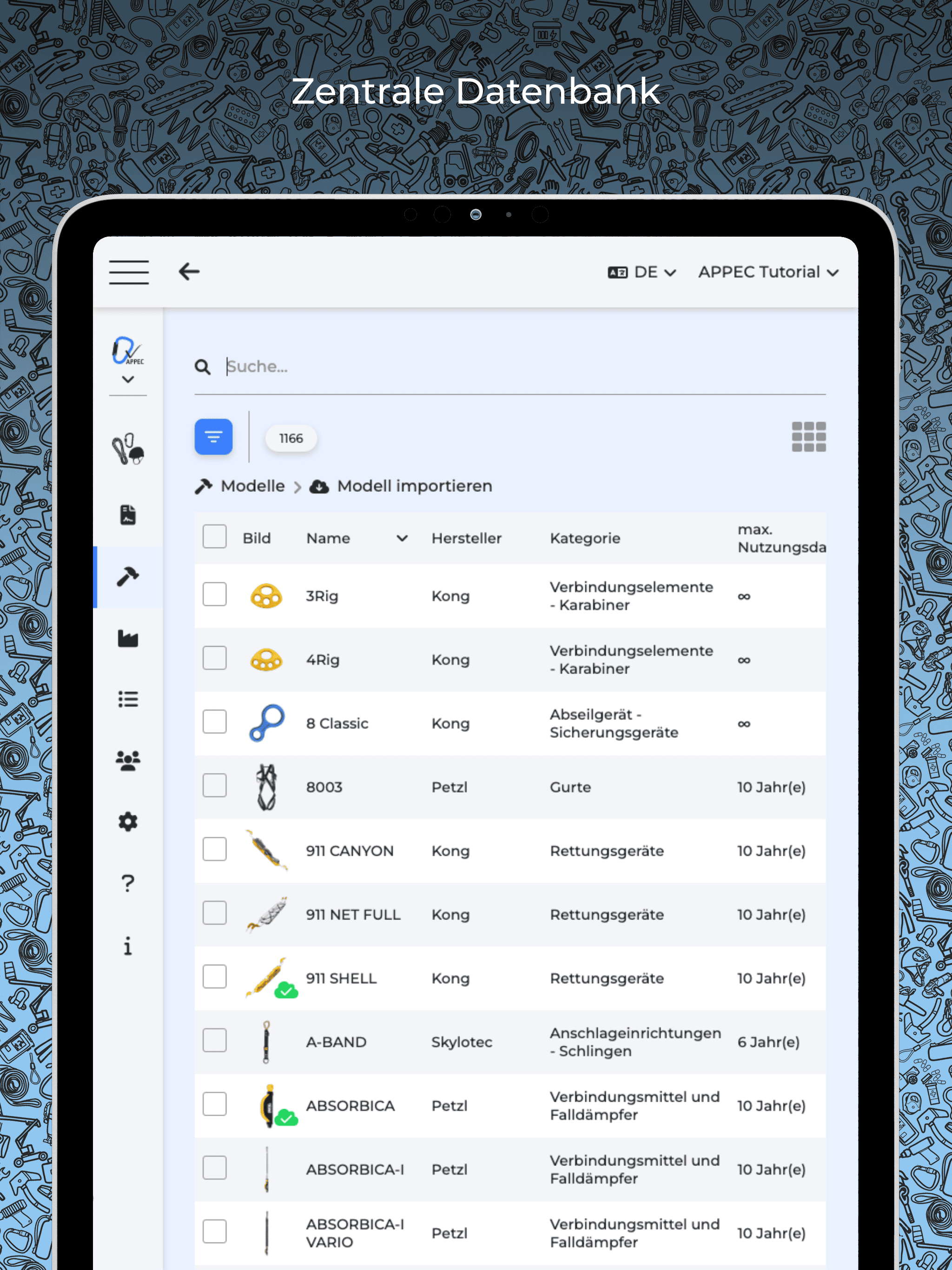The width and height of the screenshot is (952, 1270).
Task: Open equipment section with carabiner-helmet icon
Action: pos(128,450)
